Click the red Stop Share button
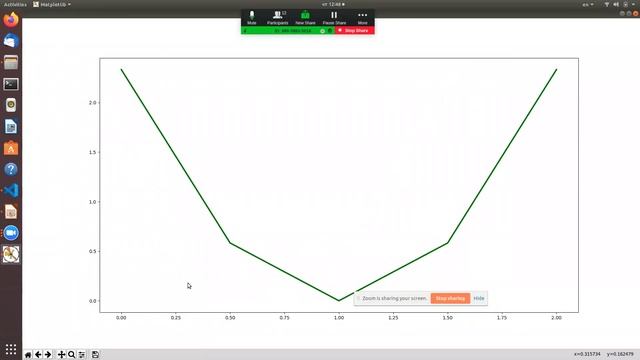640x360 pixels. [354, 31]
